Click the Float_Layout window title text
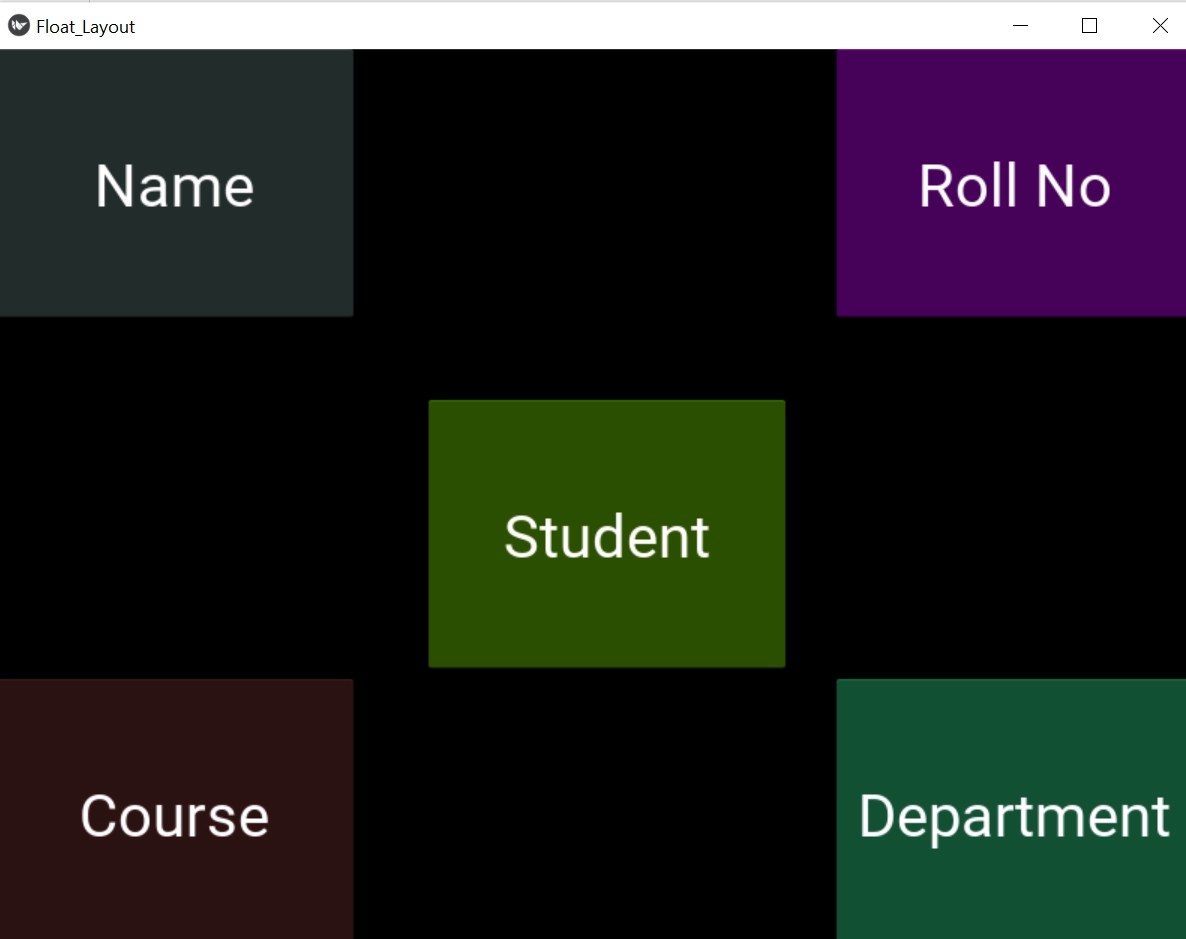Image resolution: width=1186 pixels, height=939 pixels. 85,26
